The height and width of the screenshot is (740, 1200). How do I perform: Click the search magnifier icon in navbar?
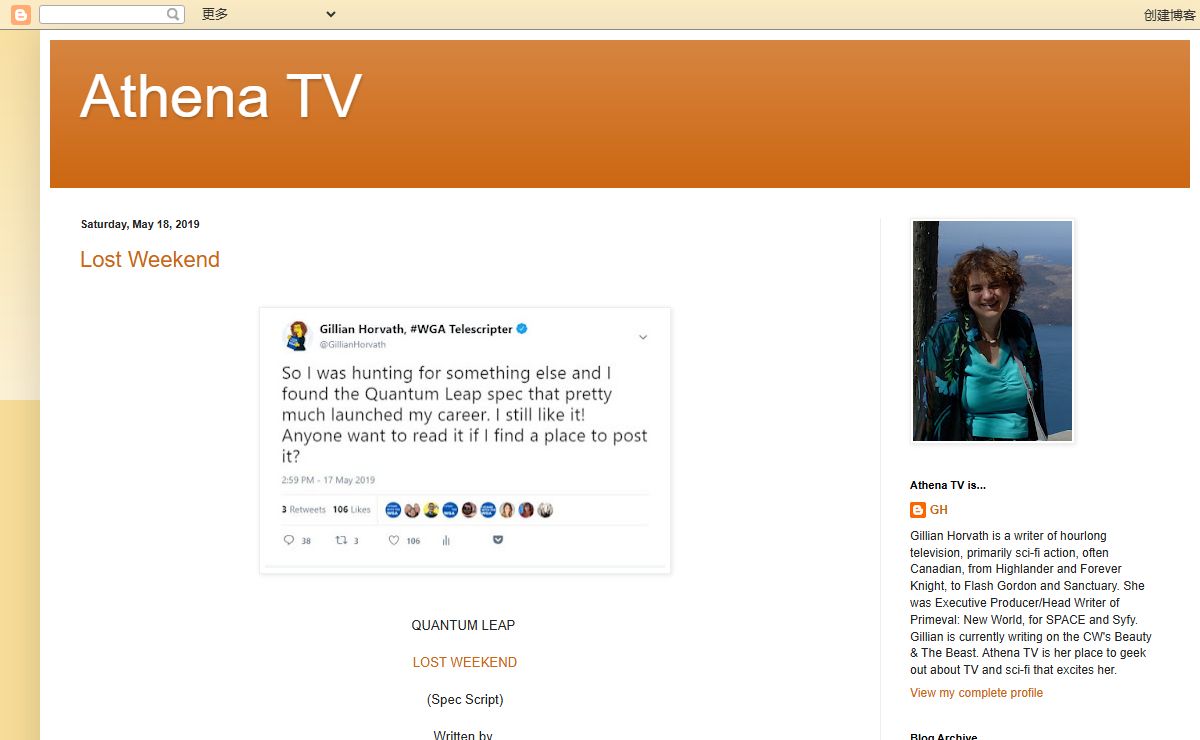[x=174, y=14]
